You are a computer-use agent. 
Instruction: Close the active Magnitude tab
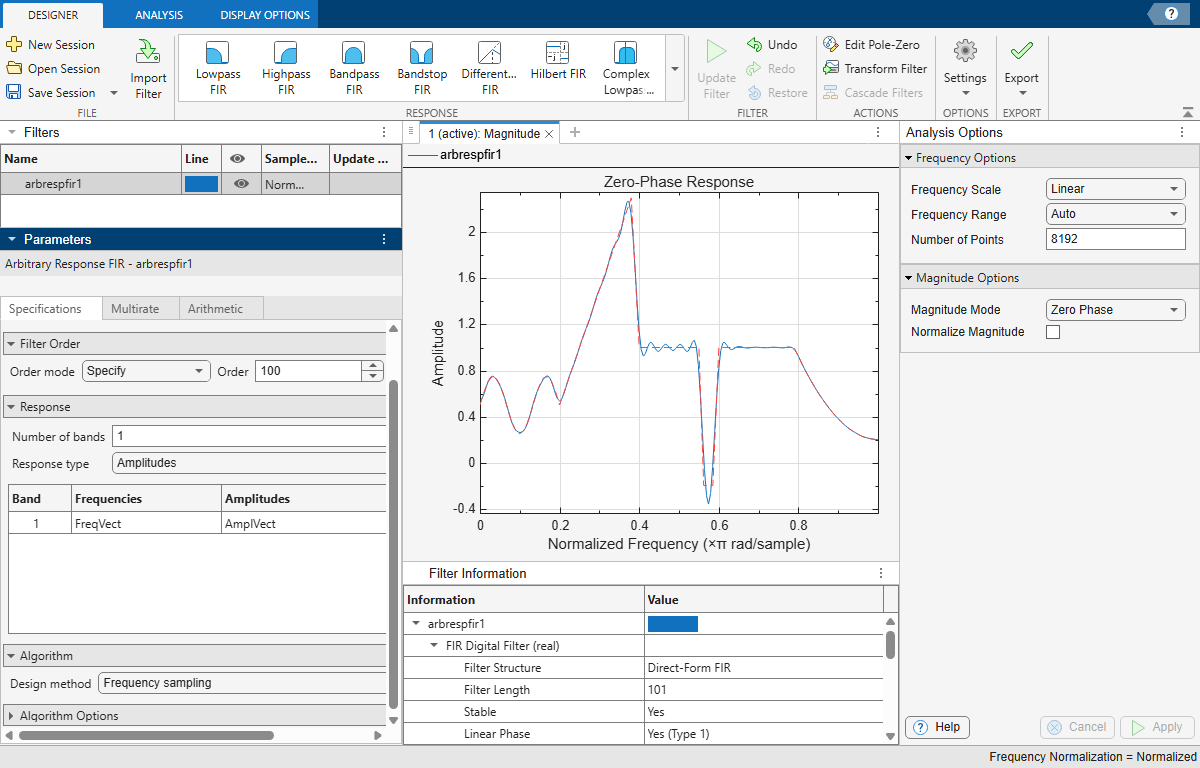tap(549, 134)
